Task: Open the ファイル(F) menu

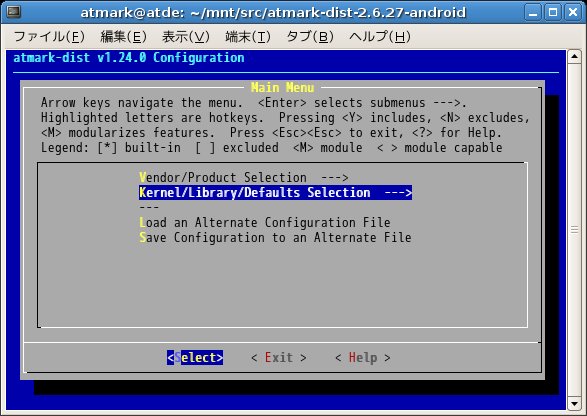Action: pyautogui.click(x=49, y=36)
